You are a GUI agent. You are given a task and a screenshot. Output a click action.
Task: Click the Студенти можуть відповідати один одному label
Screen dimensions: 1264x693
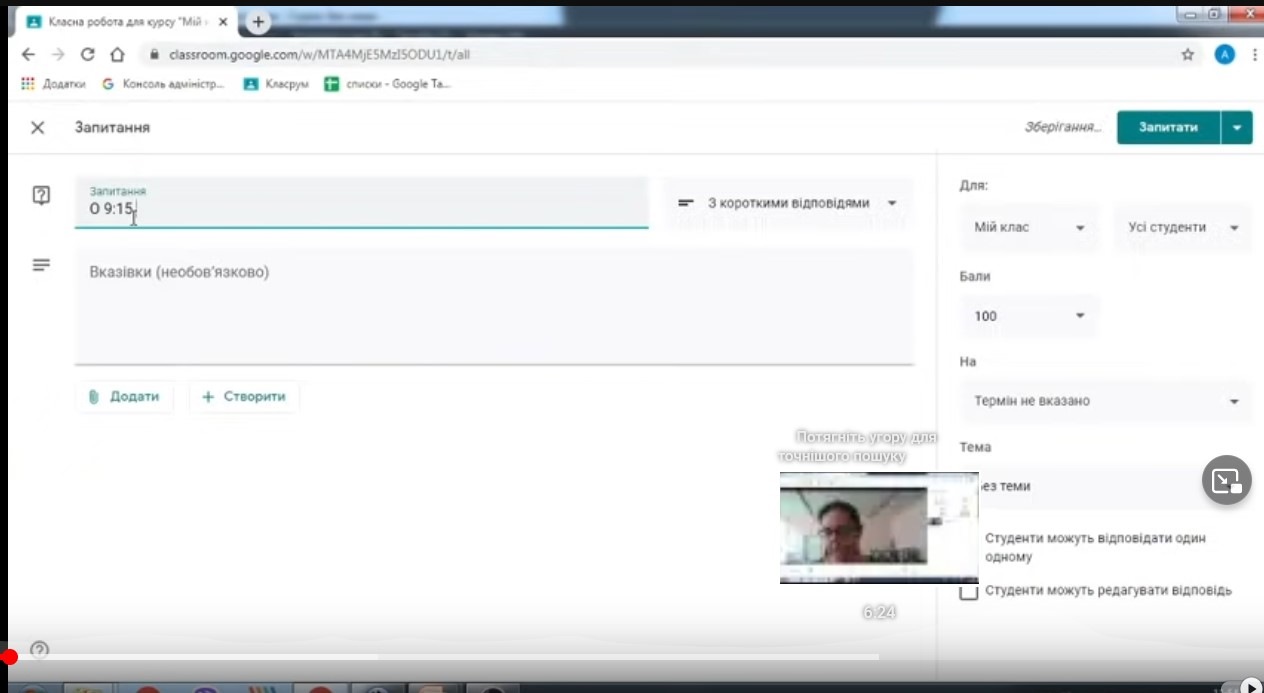click(x=1095, y=547)
